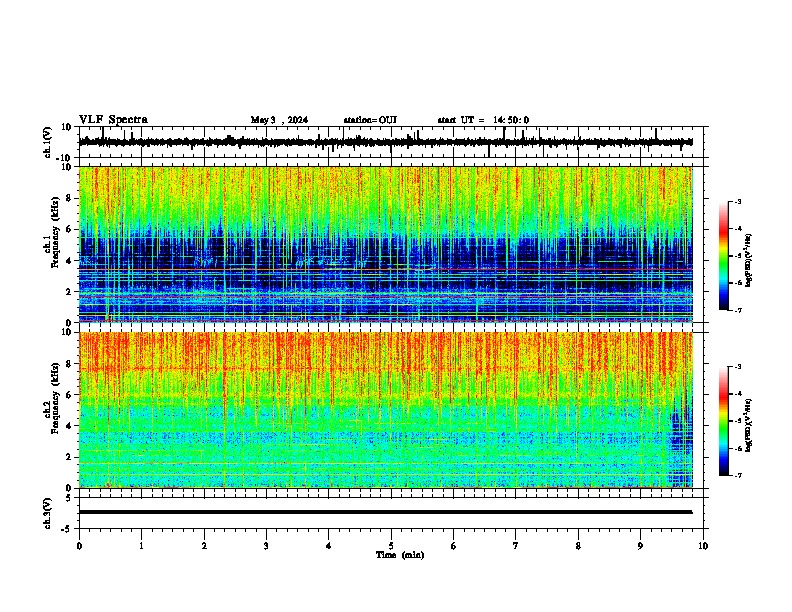792x612 pixels.
Task: Click the "VLF Spectra" plot title
Action: click(x=113, y=119)
